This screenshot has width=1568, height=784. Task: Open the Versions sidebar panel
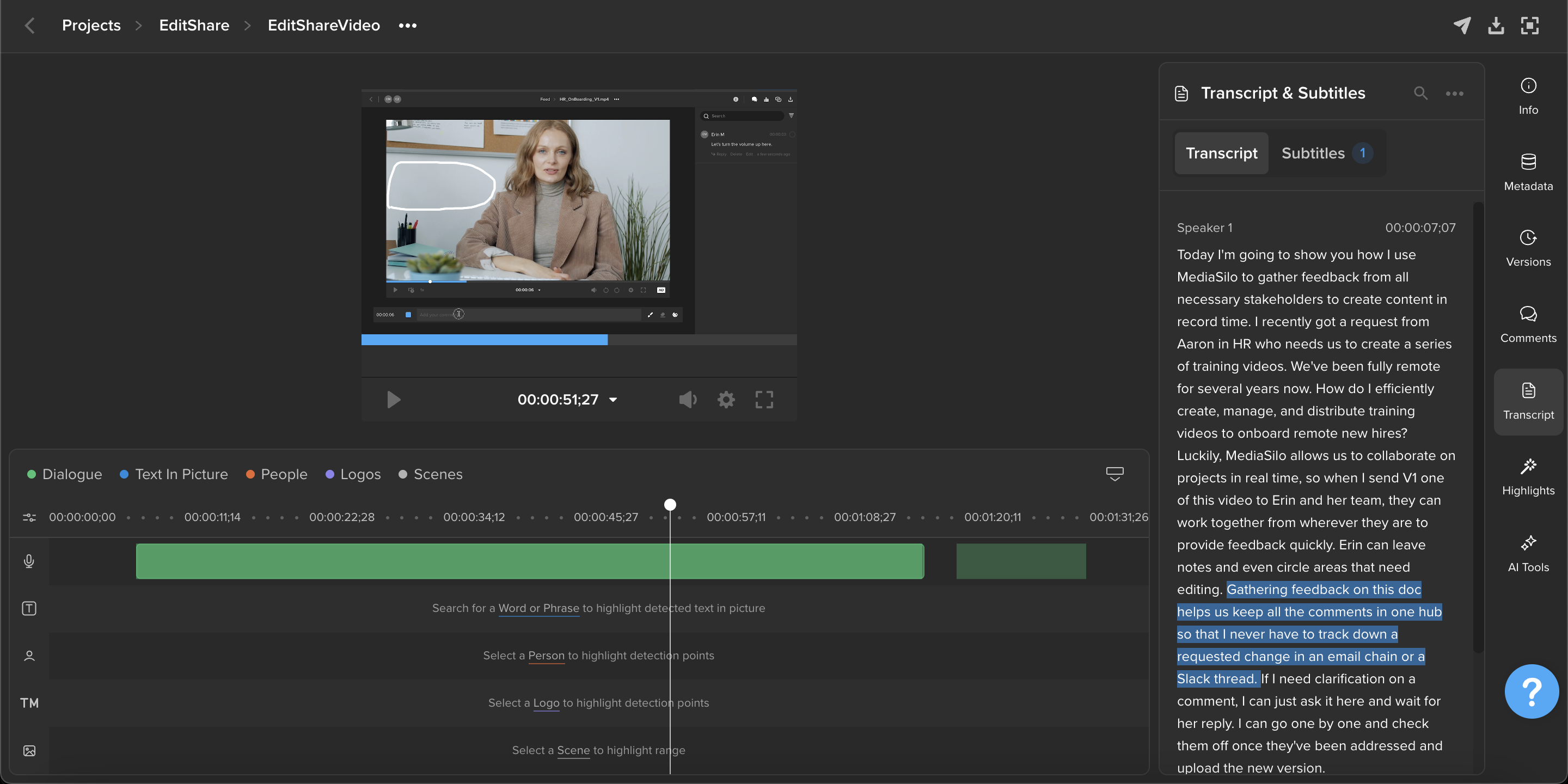click(x=1528, y=248)
